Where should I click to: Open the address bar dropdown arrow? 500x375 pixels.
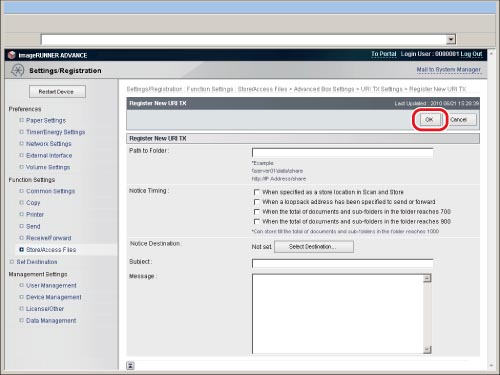(x=451, y=39)
